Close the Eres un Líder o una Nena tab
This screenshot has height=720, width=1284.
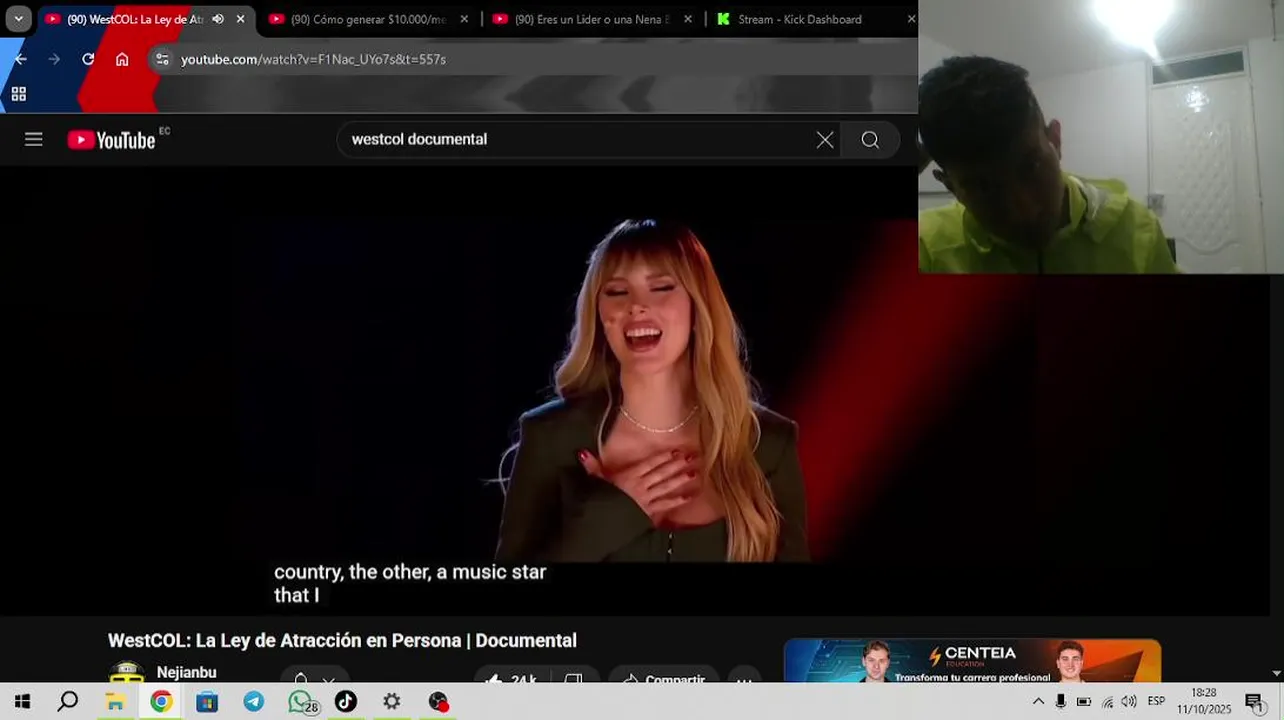688,19
